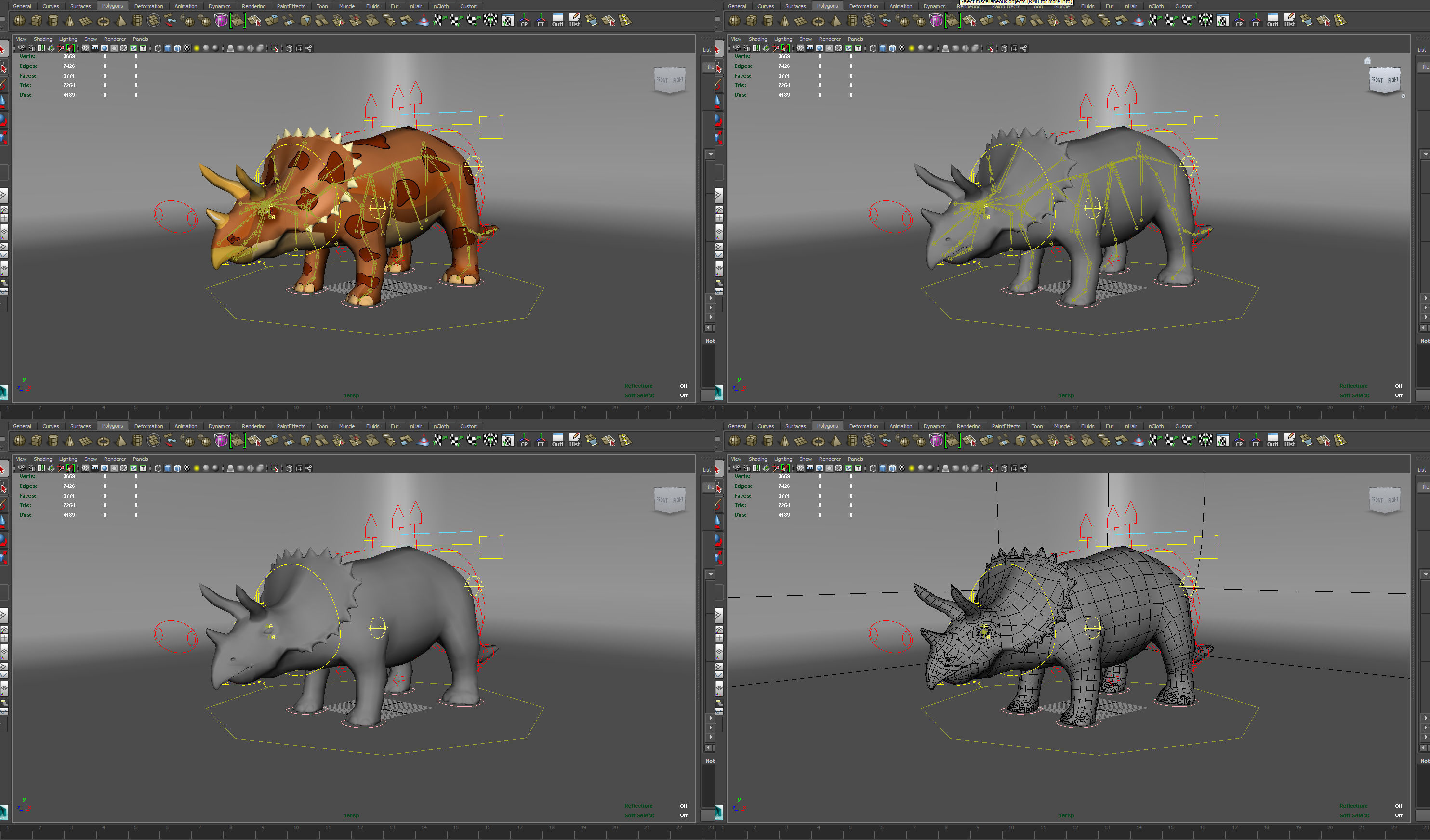Select the Rotate tool in gray skeleton window's toolbox
The width and height of the screenshot is (1430, 840).
pyautogui.click(x=718, y=119)
